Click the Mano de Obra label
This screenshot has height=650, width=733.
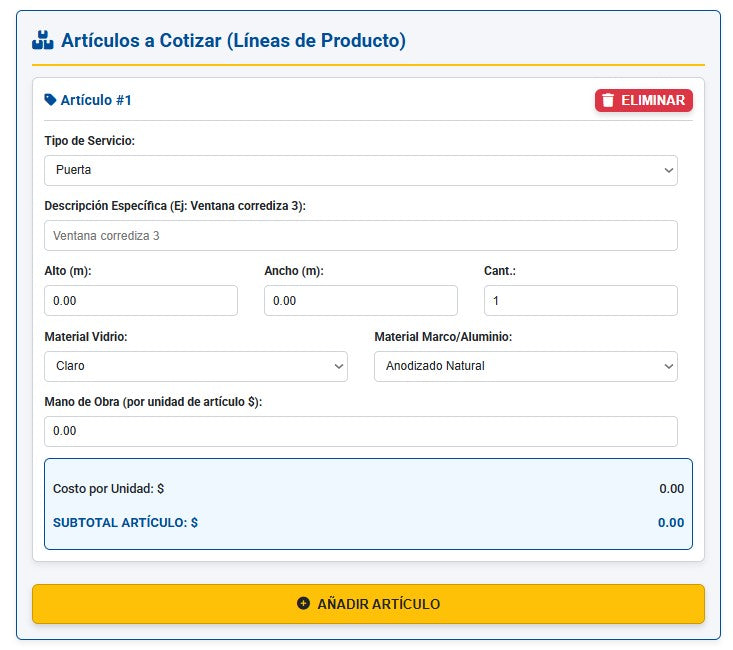(153, 402)
